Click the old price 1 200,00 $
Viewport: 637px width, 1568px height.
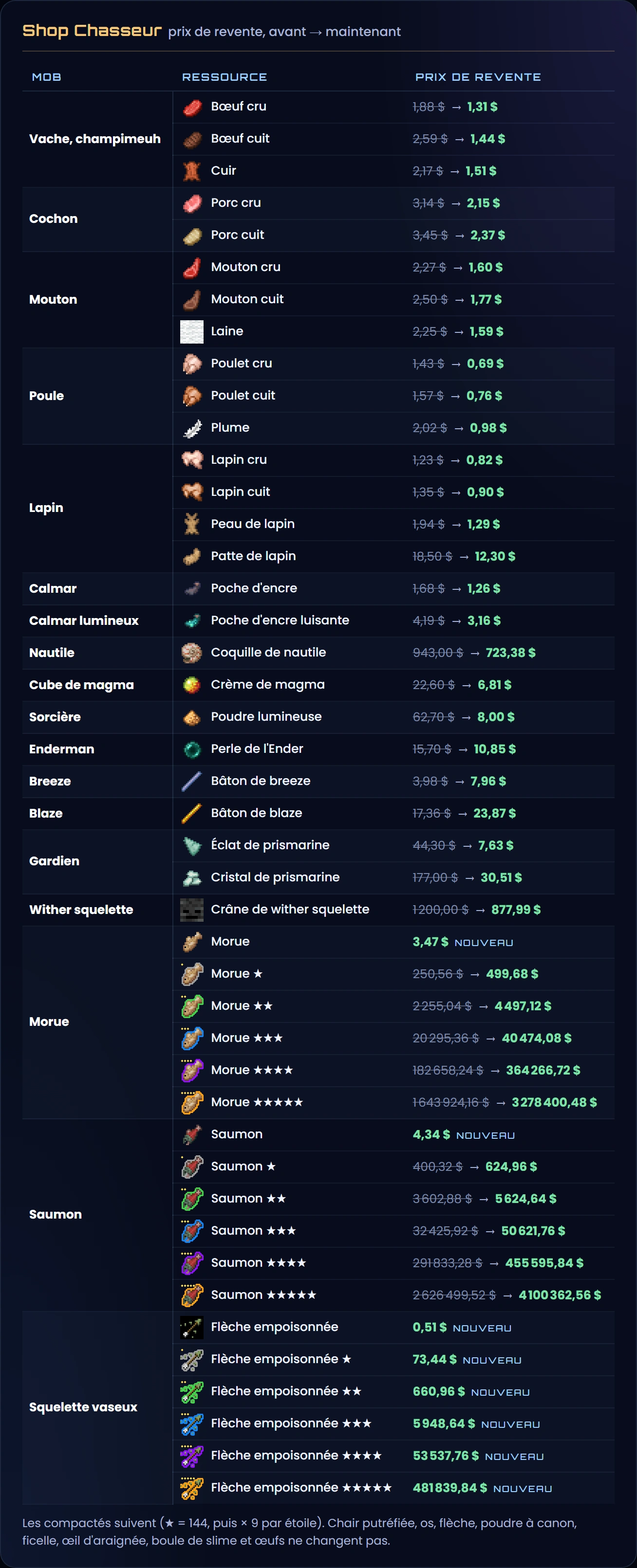coord(440,910)
